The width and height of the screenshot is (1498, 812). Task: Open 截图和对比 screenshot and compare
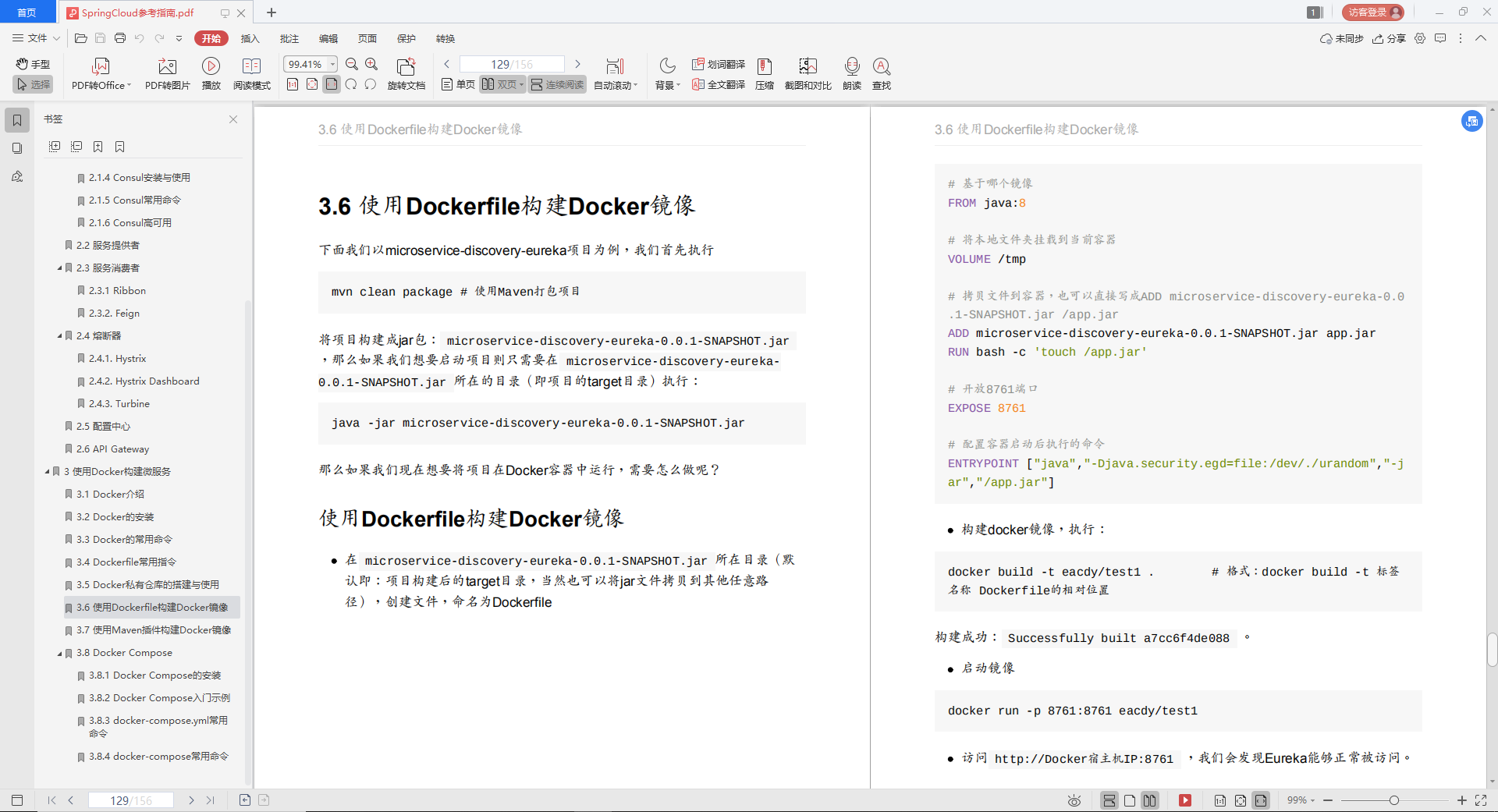[x=808, y=74]
